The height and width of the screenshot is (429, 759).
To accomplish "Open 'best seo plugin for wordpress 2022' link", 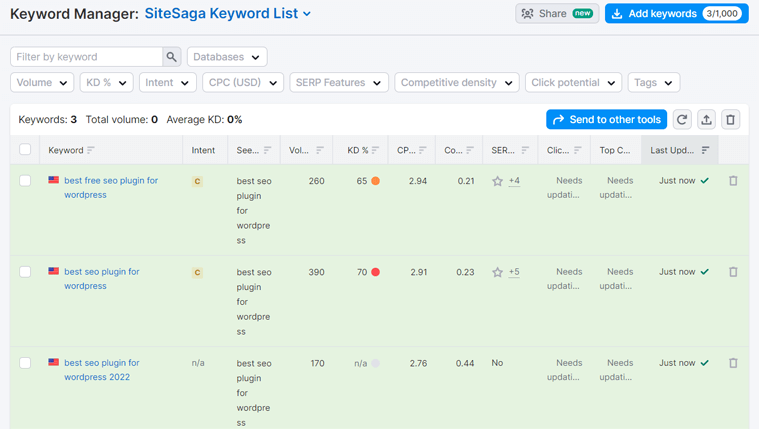I will coord(102,369).
